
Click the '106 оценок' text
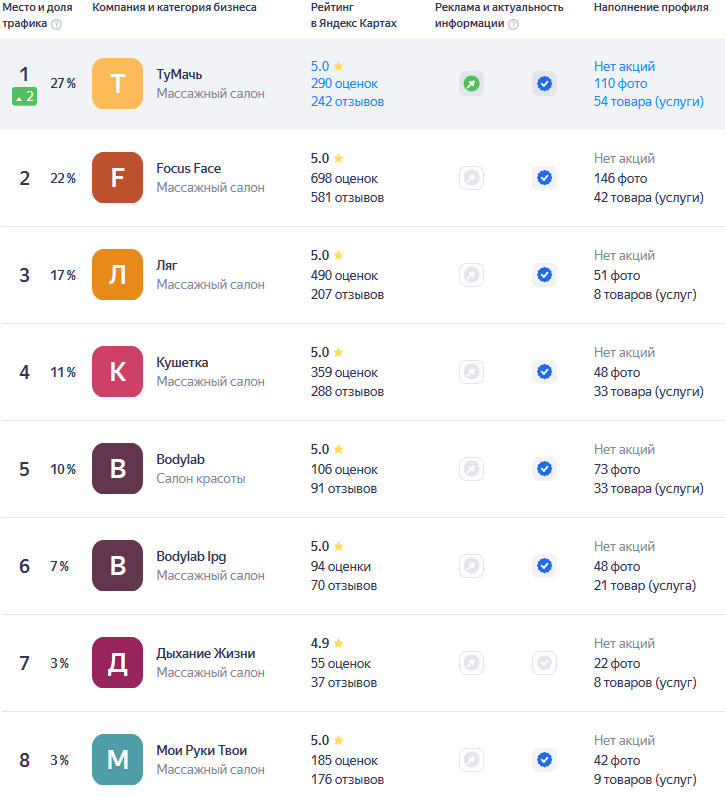pos(344,470)
